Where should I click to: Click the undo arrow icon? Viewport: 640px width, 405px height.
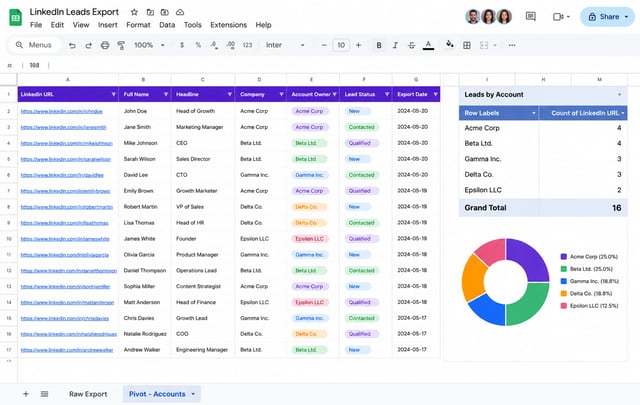[x=72, y=45]
